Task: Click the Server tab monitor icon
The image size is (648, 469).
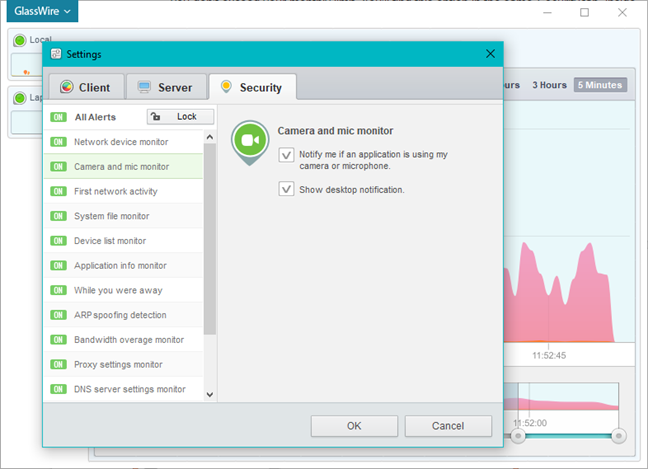Action: click(x=144, y=87)
